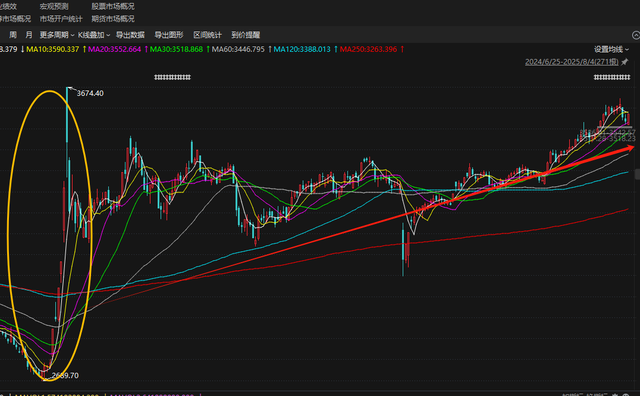640x396 pixels.
Task: Click the pin icon beside the date range
Action: 624,62
